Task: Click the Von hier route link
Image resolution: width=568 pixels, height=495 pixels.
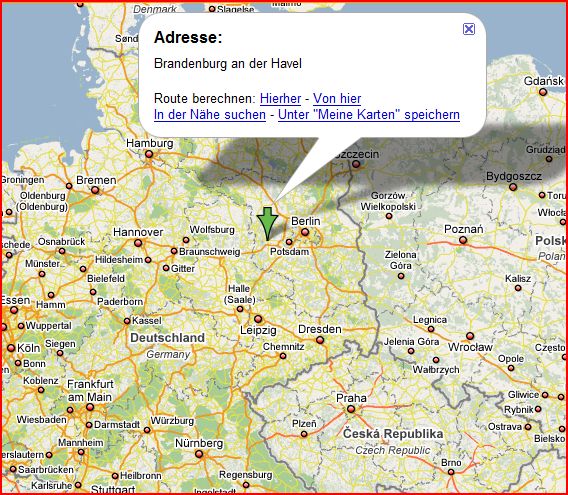Action: click(337, 99)
